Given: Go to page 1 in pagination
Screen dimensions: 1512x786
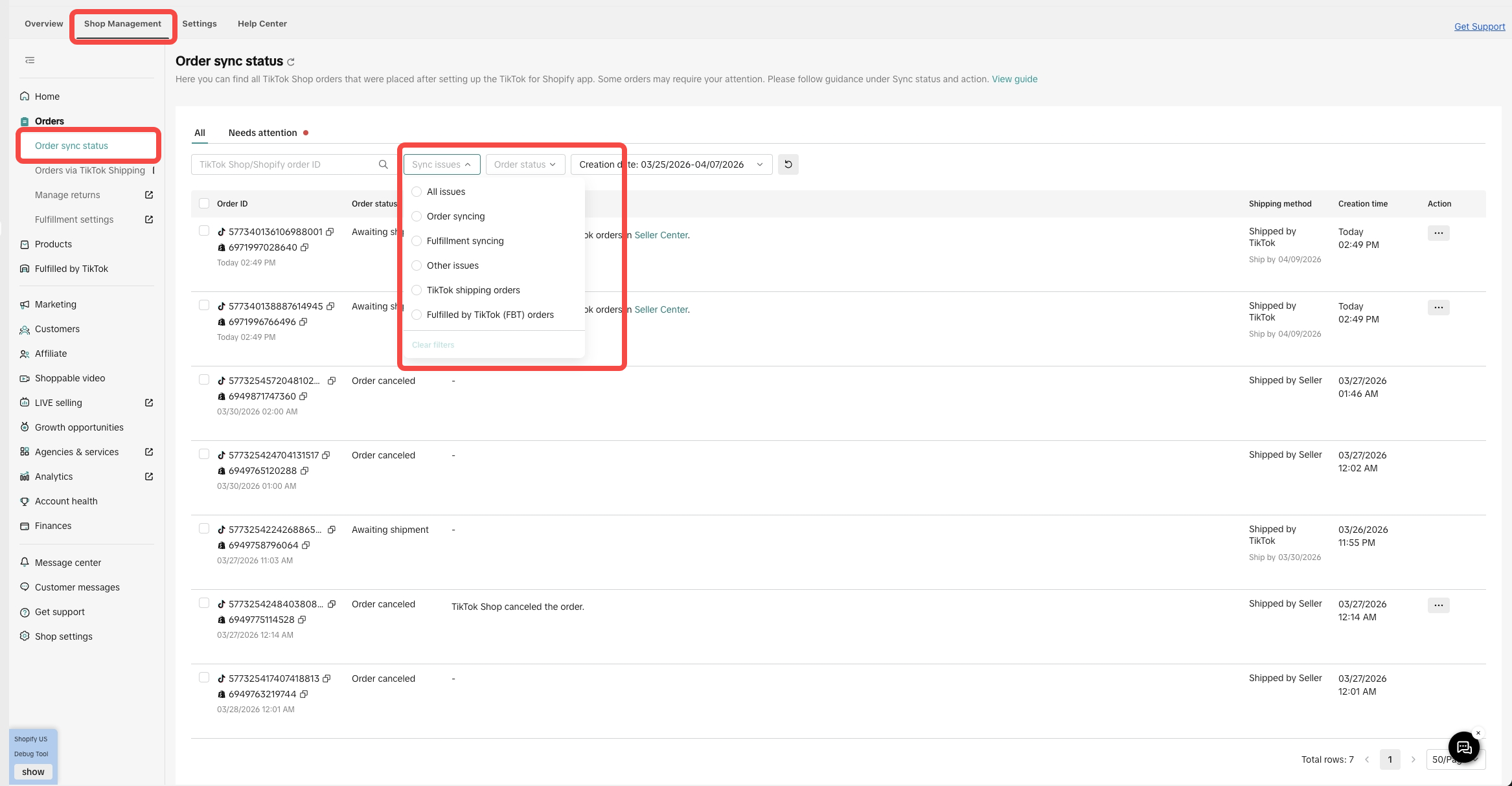Looking at the screenshot, I should pos(1390,759).
